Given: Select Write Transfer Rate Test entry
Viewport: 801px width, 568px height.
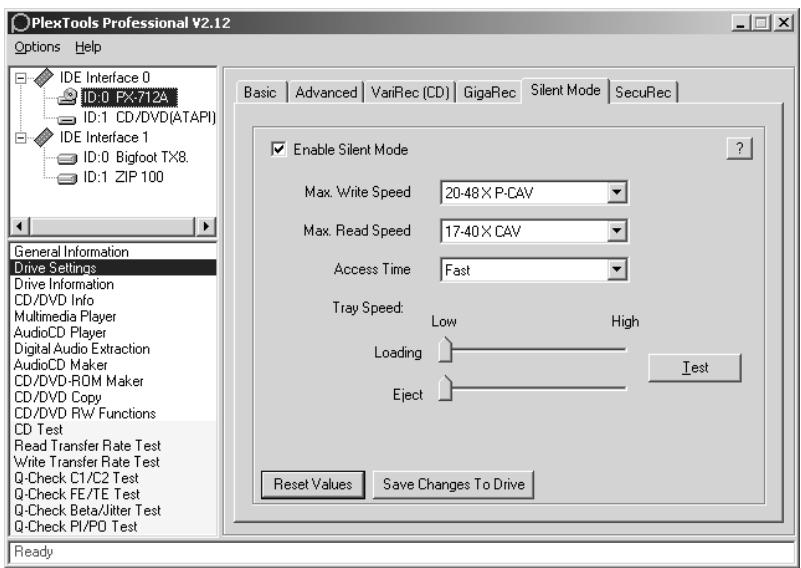Looking at the screenshot, I should point(113,462).
